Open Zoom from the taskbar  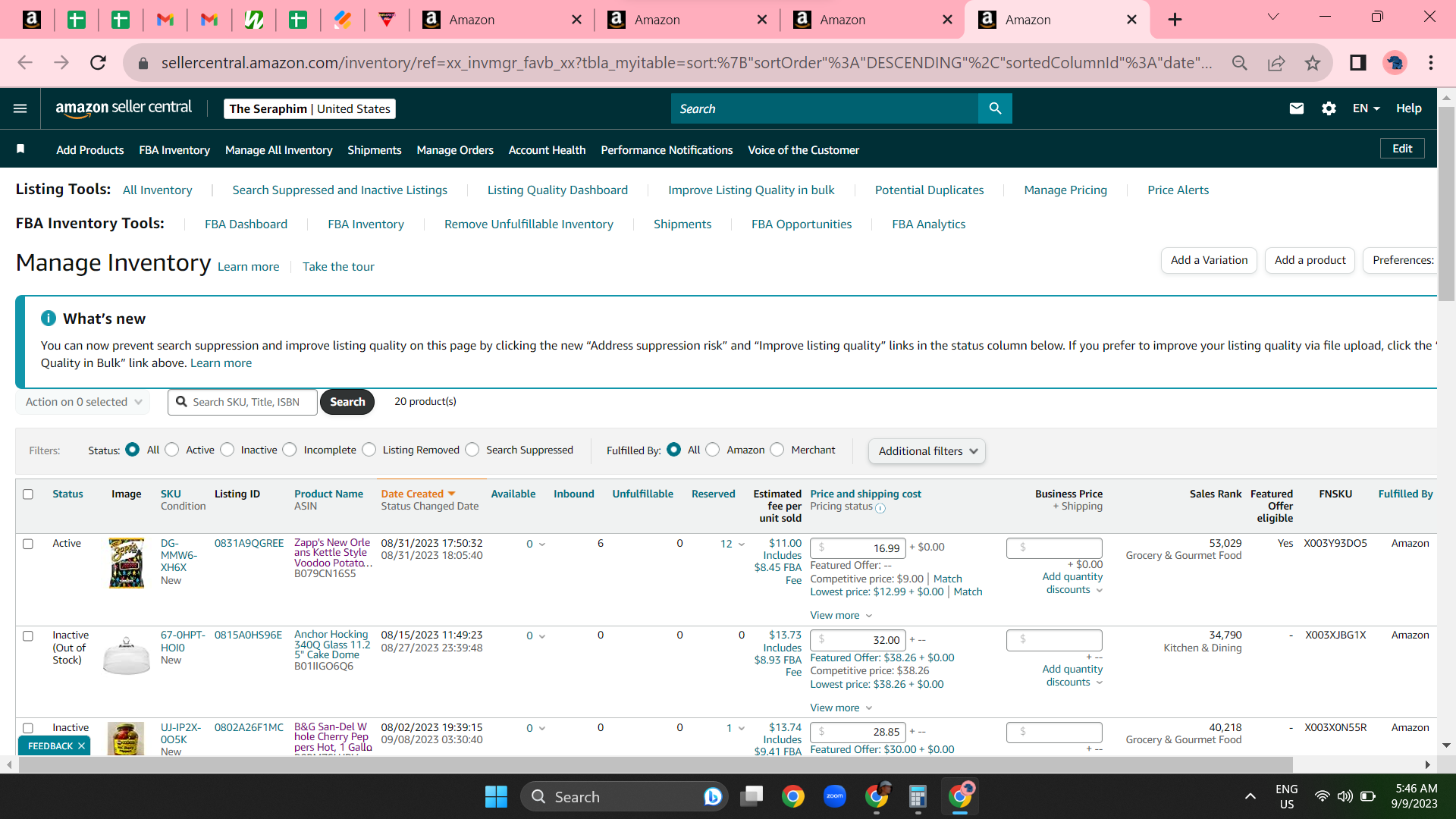[835, 796]
